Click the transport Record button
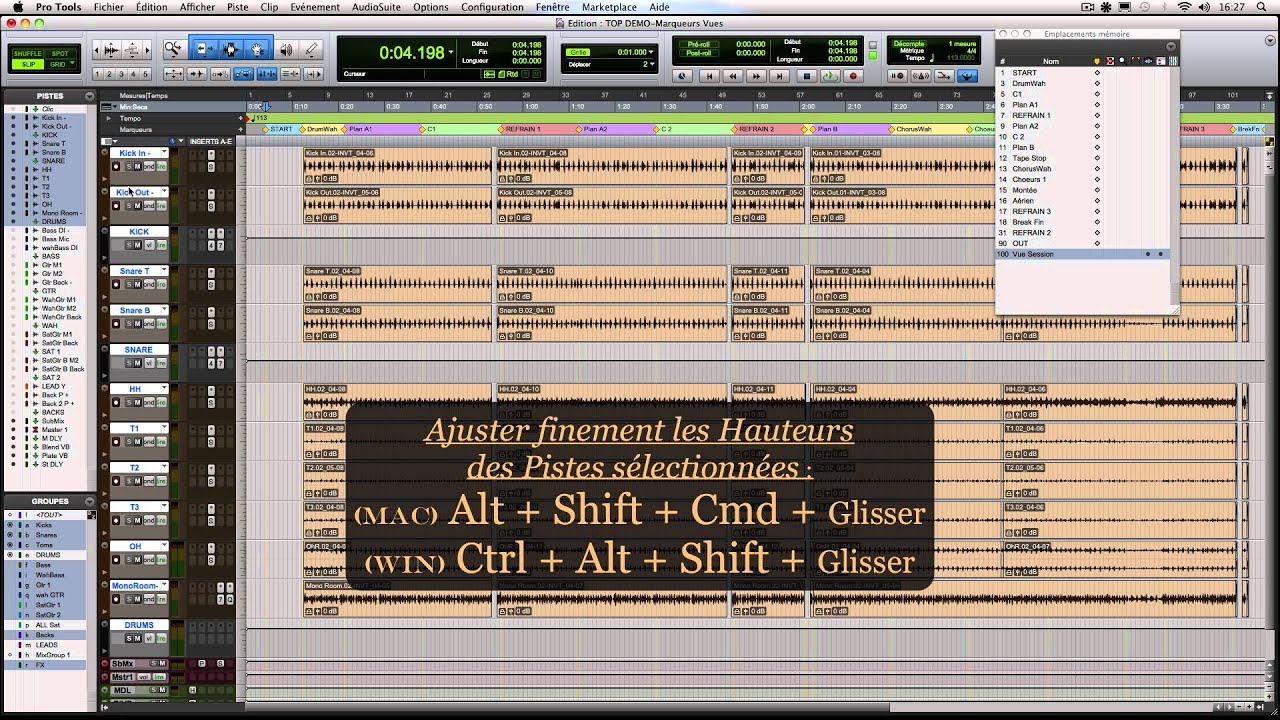This screenshot has height=720, width=1280. 853,76
